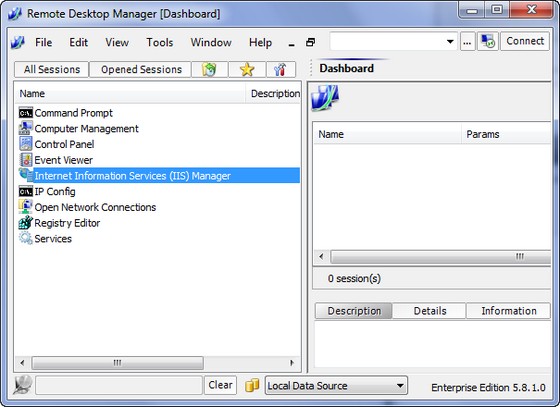Open the Local Data Source dropdown
The height and width of the screenshot is (407, 560).
pos(336,386)
